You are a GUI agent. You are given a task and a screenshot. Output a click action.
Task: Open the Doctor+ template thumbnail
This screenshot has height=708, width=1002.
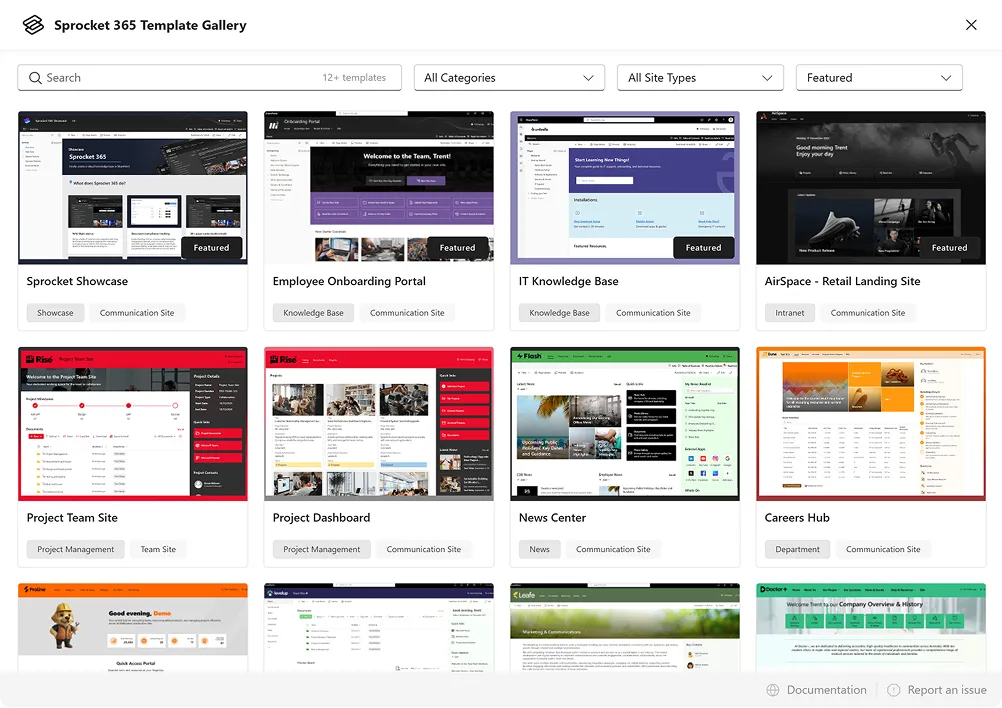[x=871, y=627]
